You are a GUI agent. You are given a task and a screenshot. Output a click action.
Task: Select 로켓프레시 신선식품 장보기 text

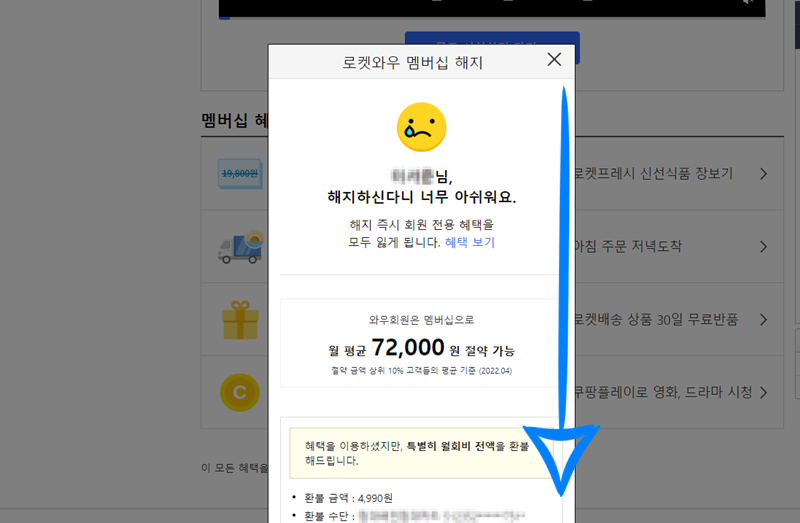click(x=654, y=173)
